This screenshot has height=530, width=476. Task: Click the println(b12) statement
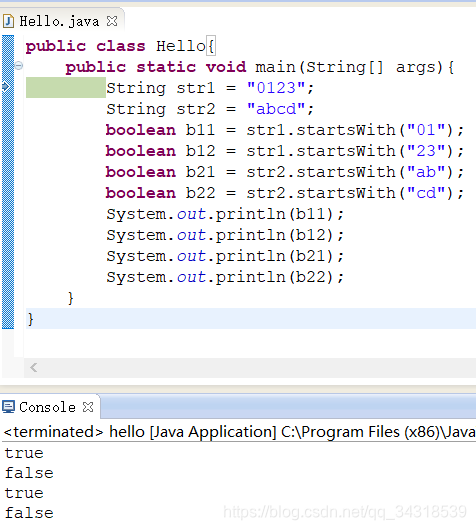coord(225,235)
